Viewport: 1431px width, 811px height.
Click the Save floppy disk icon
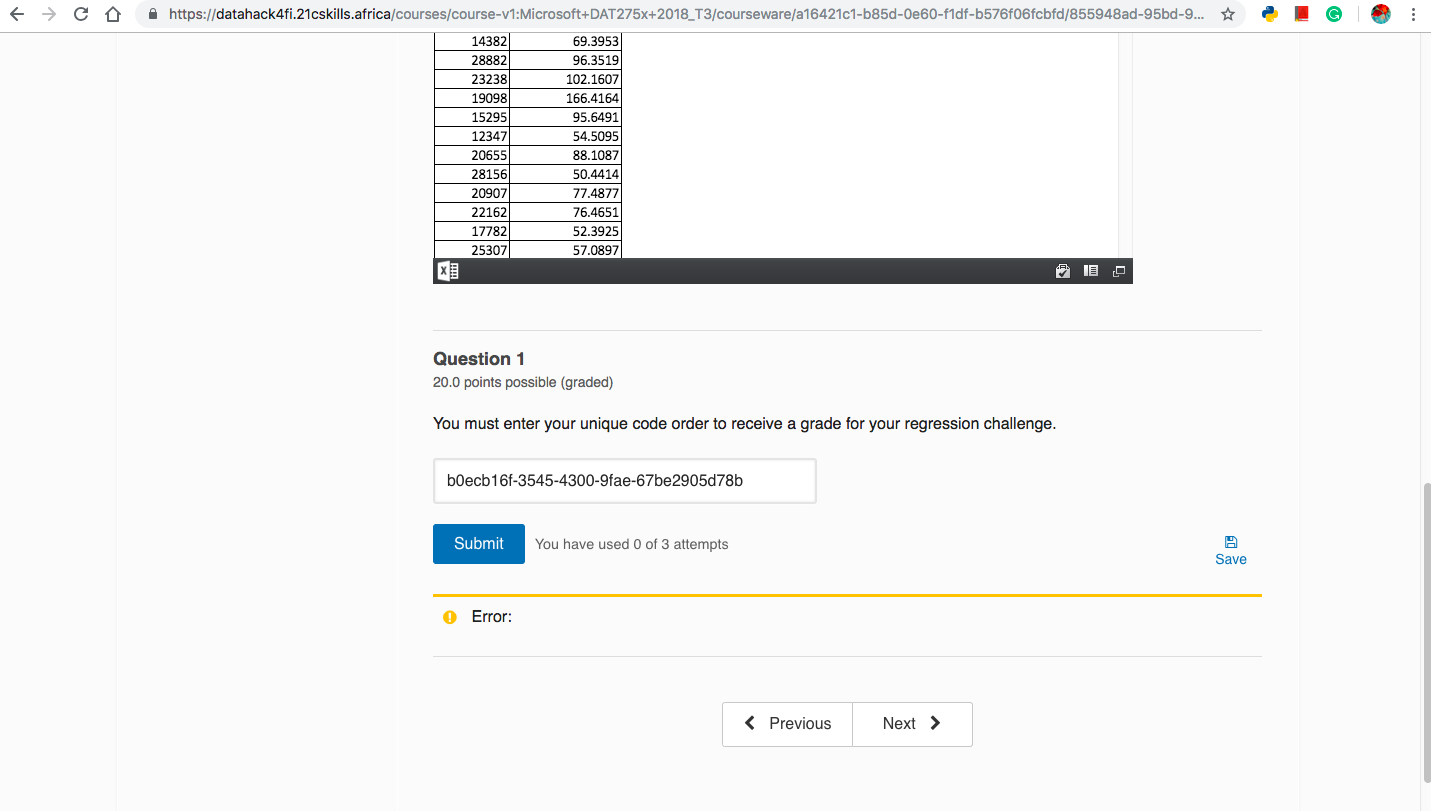click(x=1231, y=542)
